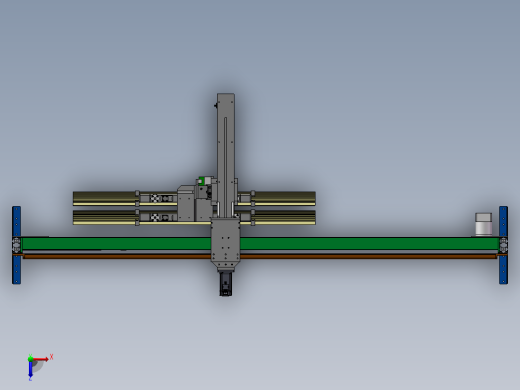Pick the lower-left olive cylinder
Screen dimensions: 520x390
click(x=104, y=217)
